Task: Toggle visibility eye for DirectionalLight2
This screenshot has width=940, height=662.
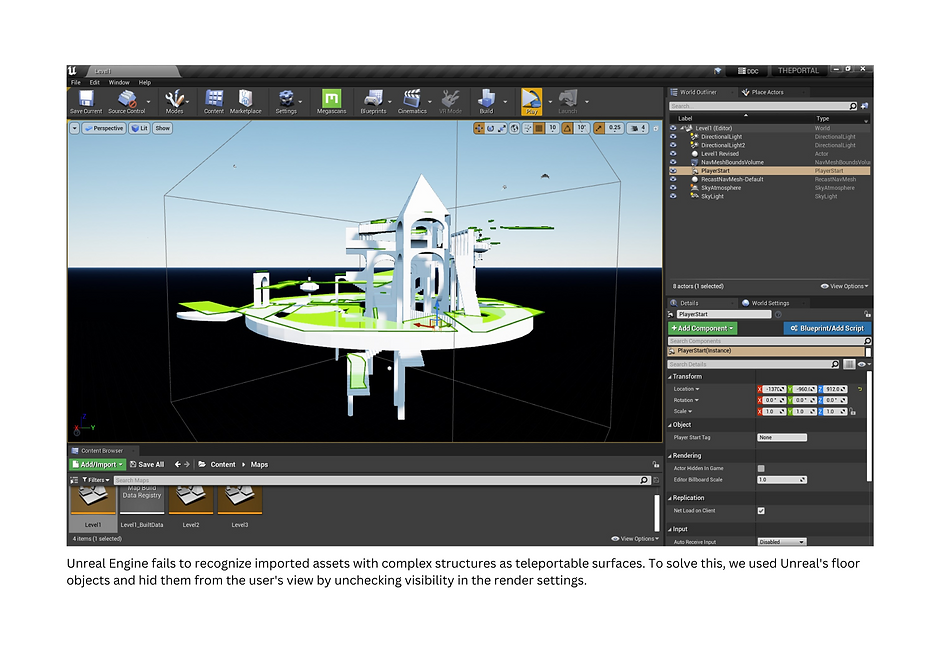Action: [x=673, y=145]
